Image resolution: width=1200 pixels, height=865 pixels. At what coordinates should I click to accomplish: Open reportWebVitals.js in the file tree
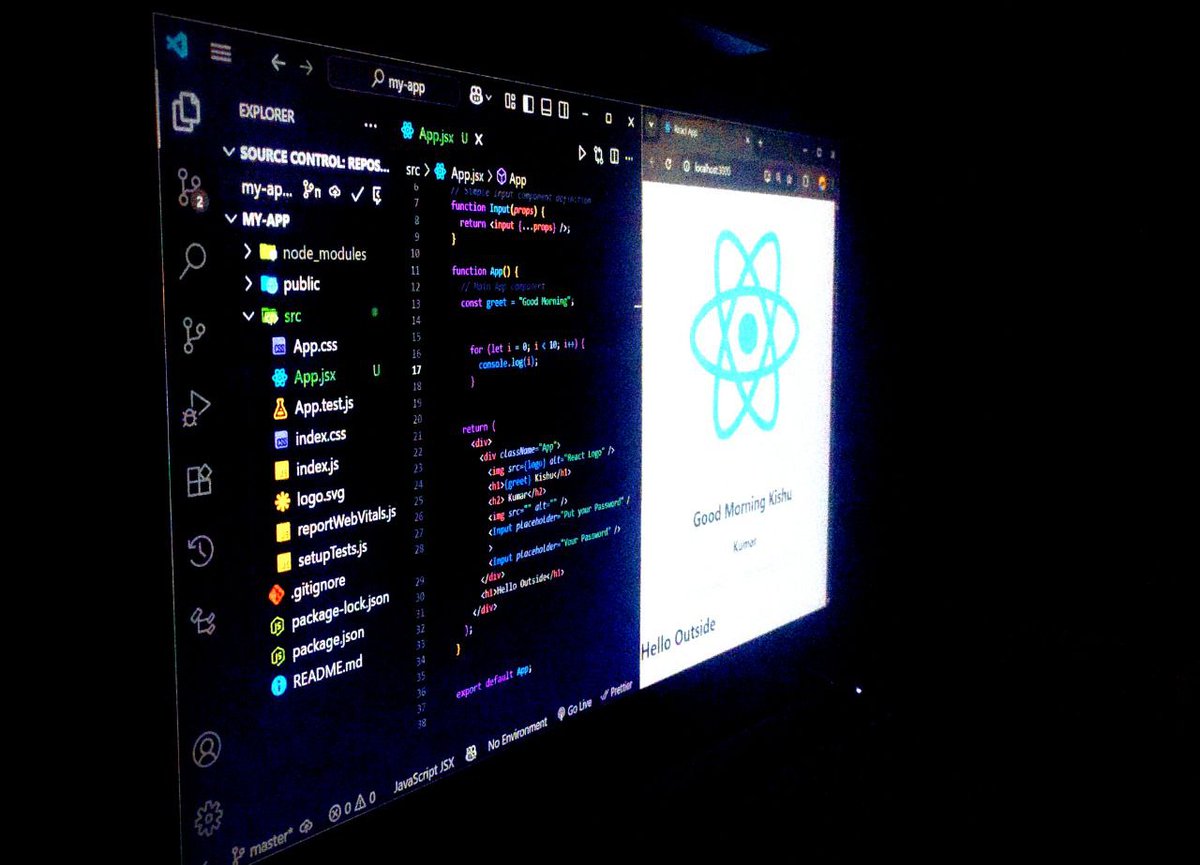[x=335, y=523]
